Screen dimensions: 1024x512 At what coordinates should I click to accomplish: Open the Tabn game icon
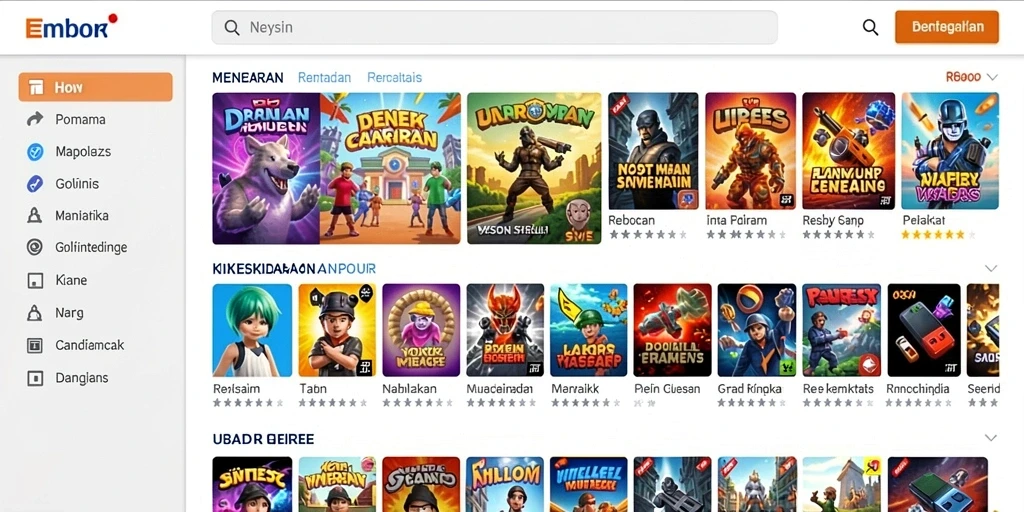pyautogui.click(x=337, y=330)
